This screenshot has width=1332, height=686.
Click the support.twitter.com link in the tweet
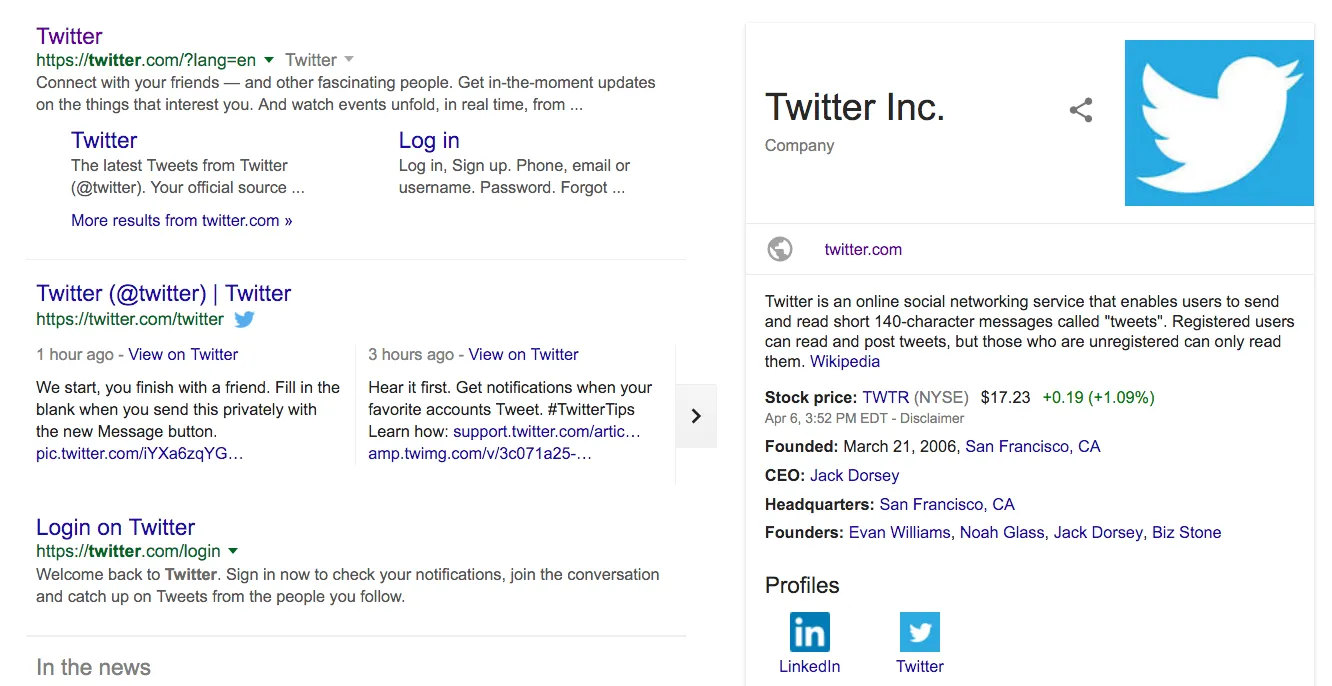pyautogui.click(x=546, y=431)
